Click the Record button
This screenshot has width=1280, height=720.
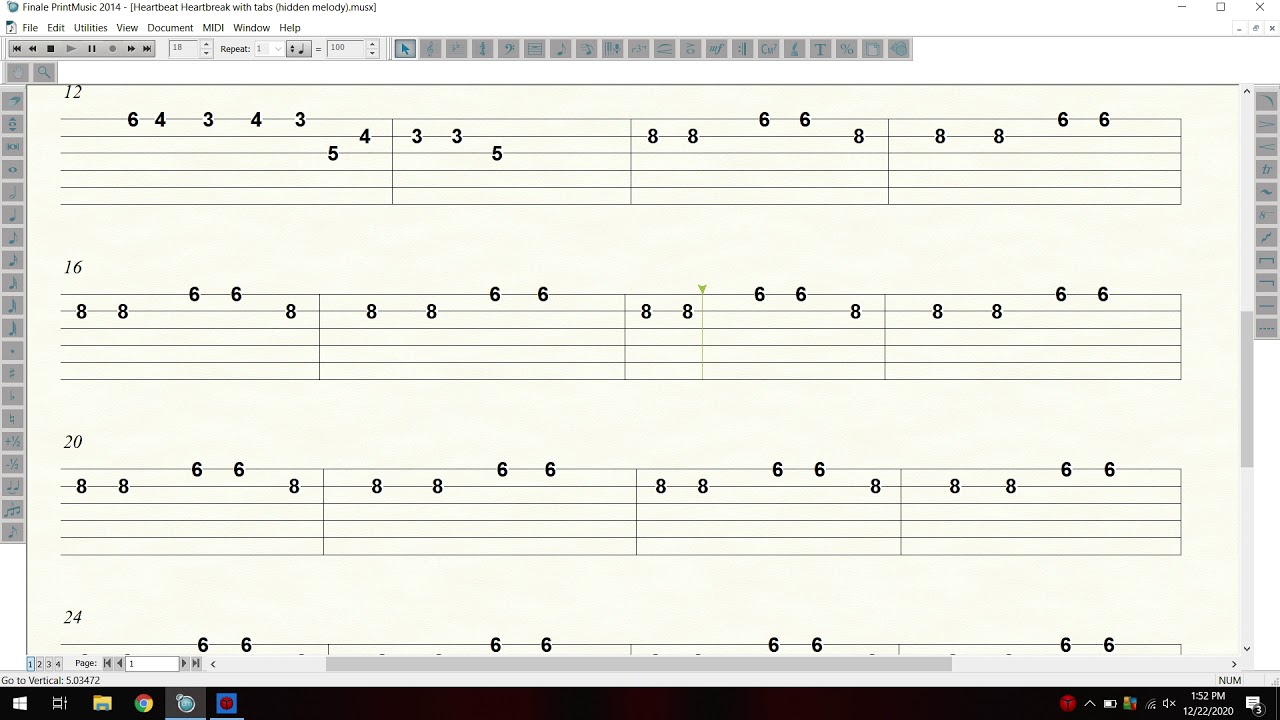tap(112, 48)
